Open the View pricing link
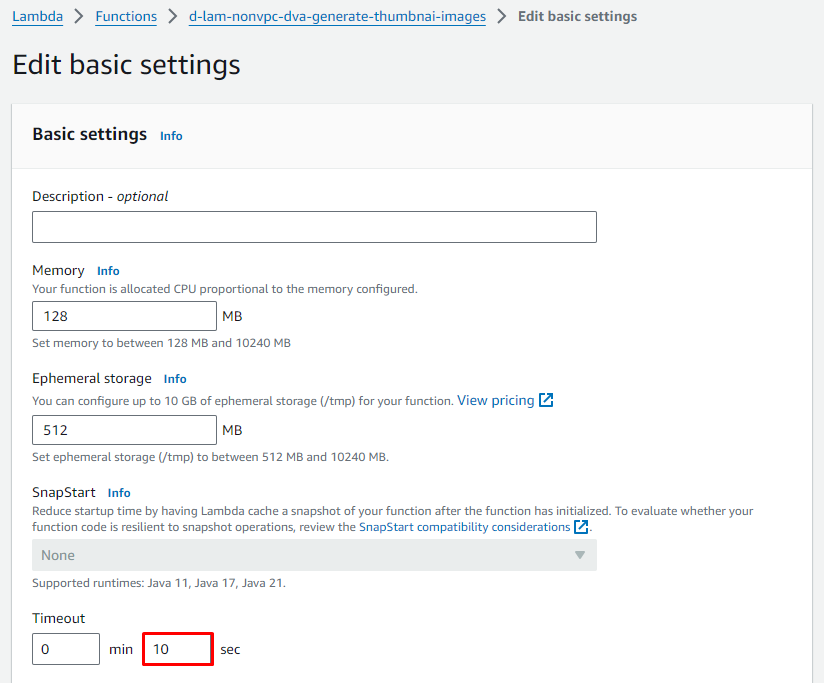Screen dimensions: 824x683 click(495, 400)
